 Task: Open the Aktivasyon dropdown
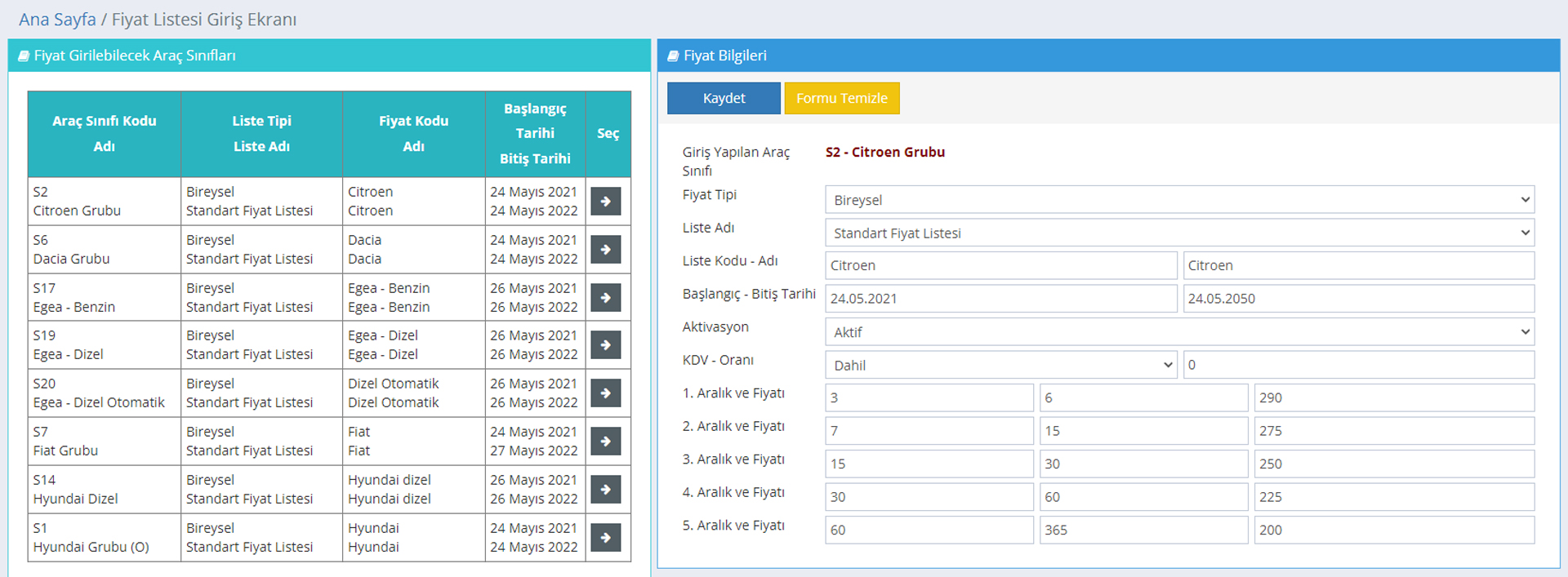(x=1179, y=332)
